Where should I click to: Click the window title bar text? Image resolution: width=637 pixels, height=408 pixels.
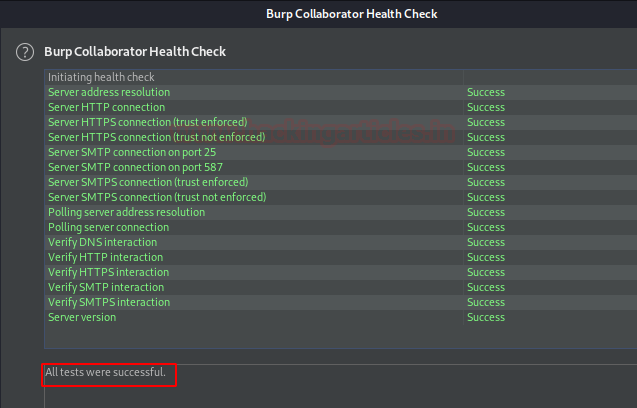[x=352, y=14]
